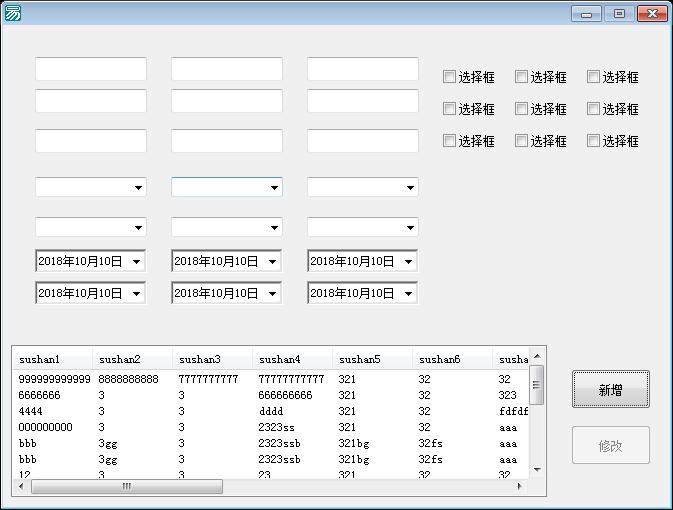673x510 pixels.
Task: Check the first 选择框 checkbox in the top row
Action: tap(450, 77)
